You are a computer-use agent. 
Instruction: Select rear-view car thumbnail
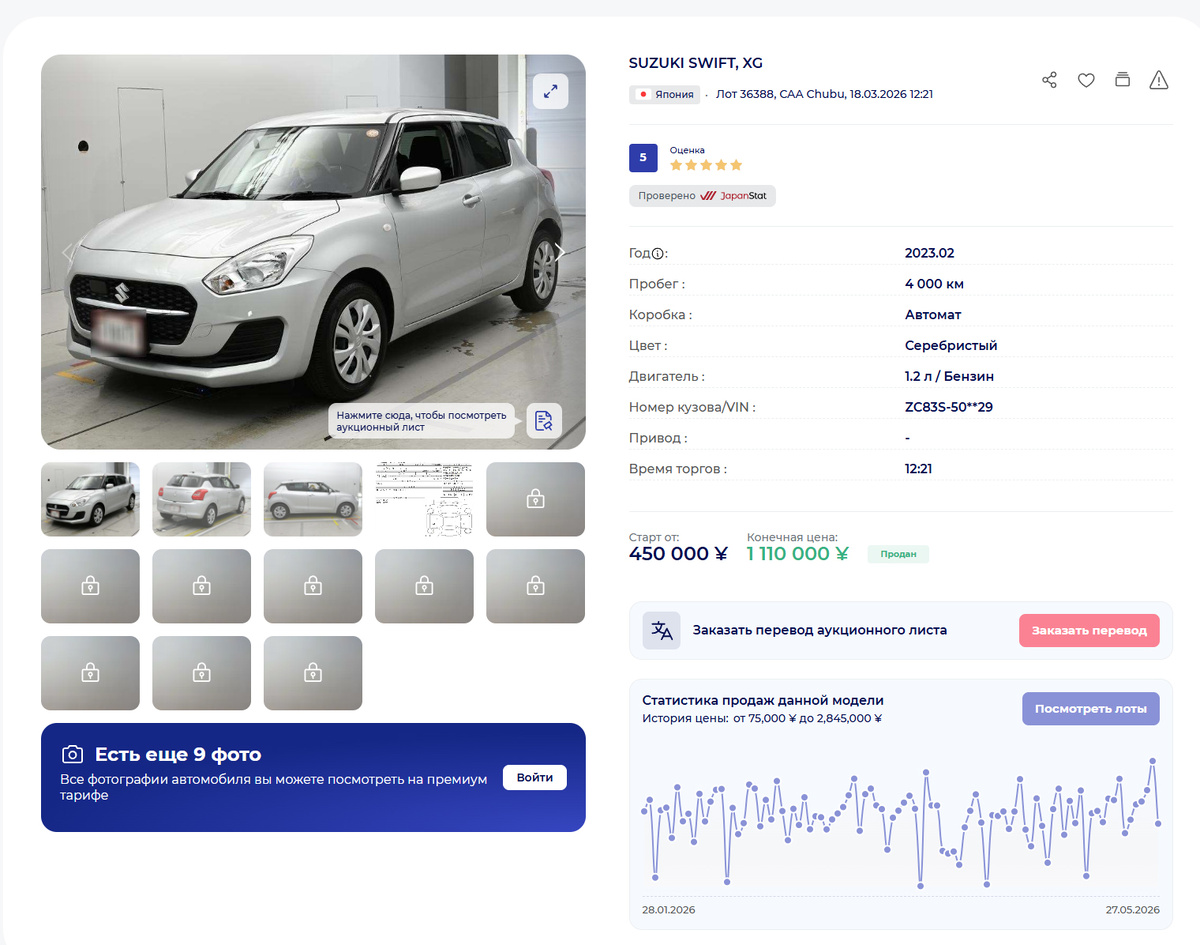(202, 499)
